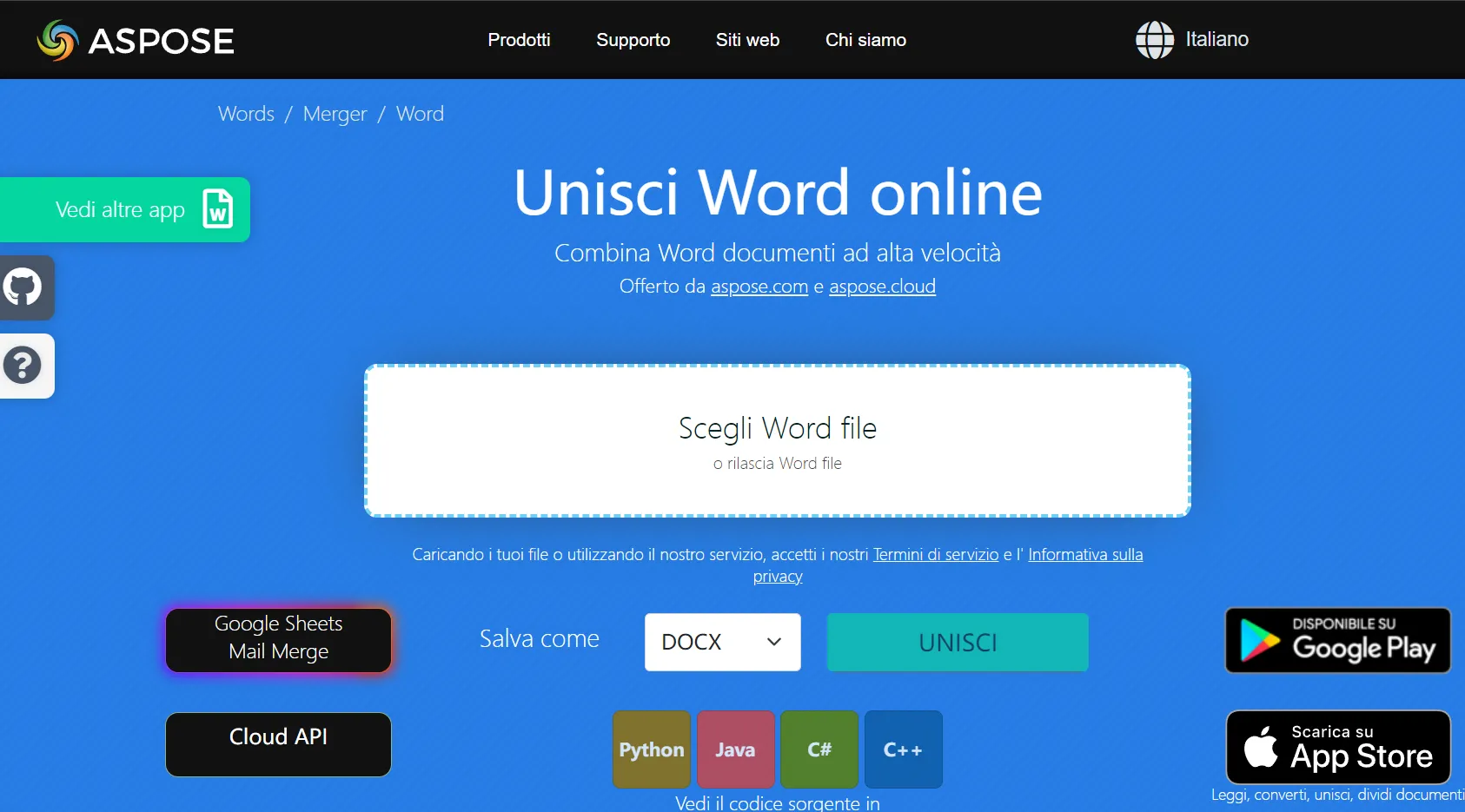
Task: Go to Merger breadcrumb
Action: click(x=335, y=114)
